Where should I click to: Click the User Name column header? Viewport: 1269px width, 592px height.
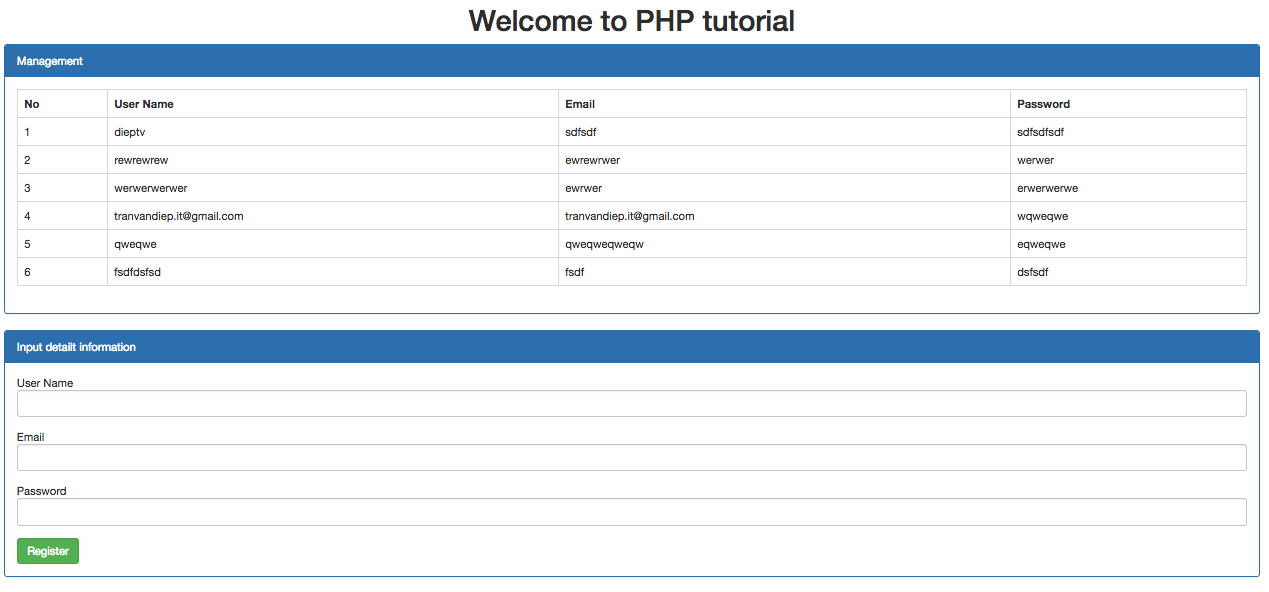[x=144, y=104]
